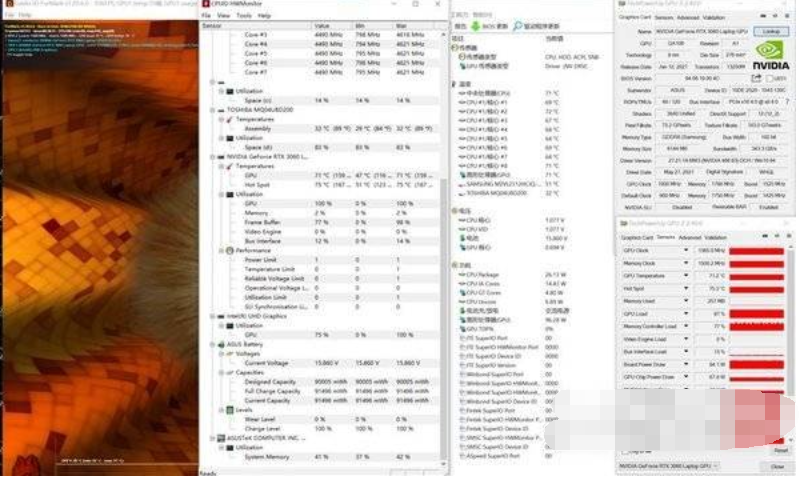The width and height of the screenshot is (801, 480).
Task: Click the GPU Load red graph bar
Action: tap(756, 314)
